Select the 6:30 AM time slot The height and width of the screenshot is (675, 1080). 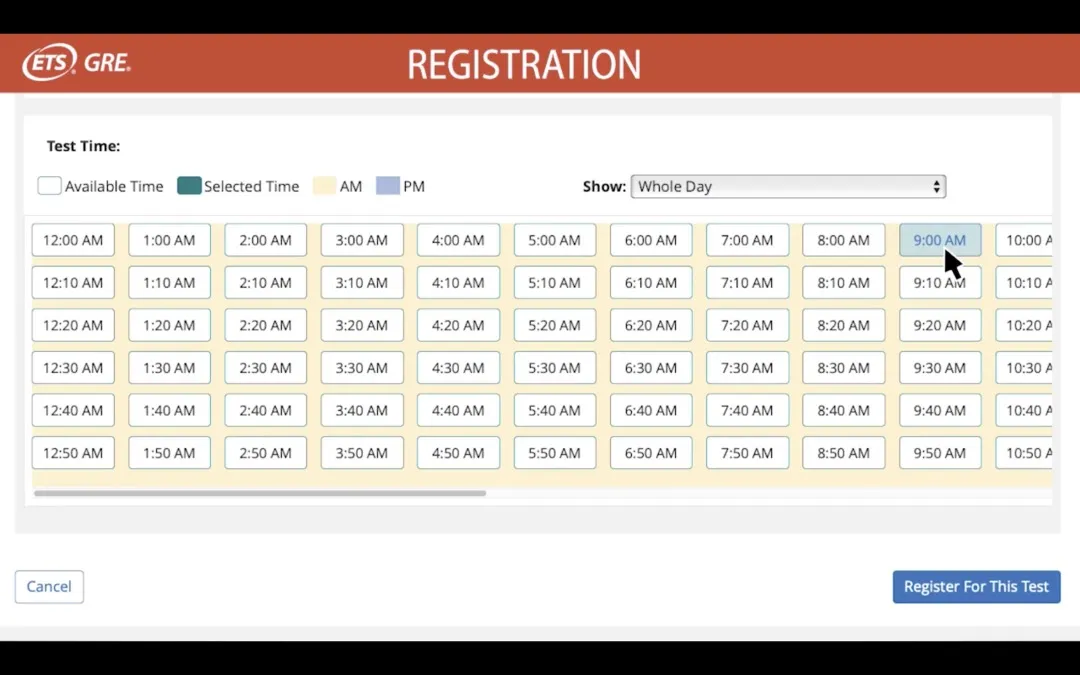tap(651, 368)
